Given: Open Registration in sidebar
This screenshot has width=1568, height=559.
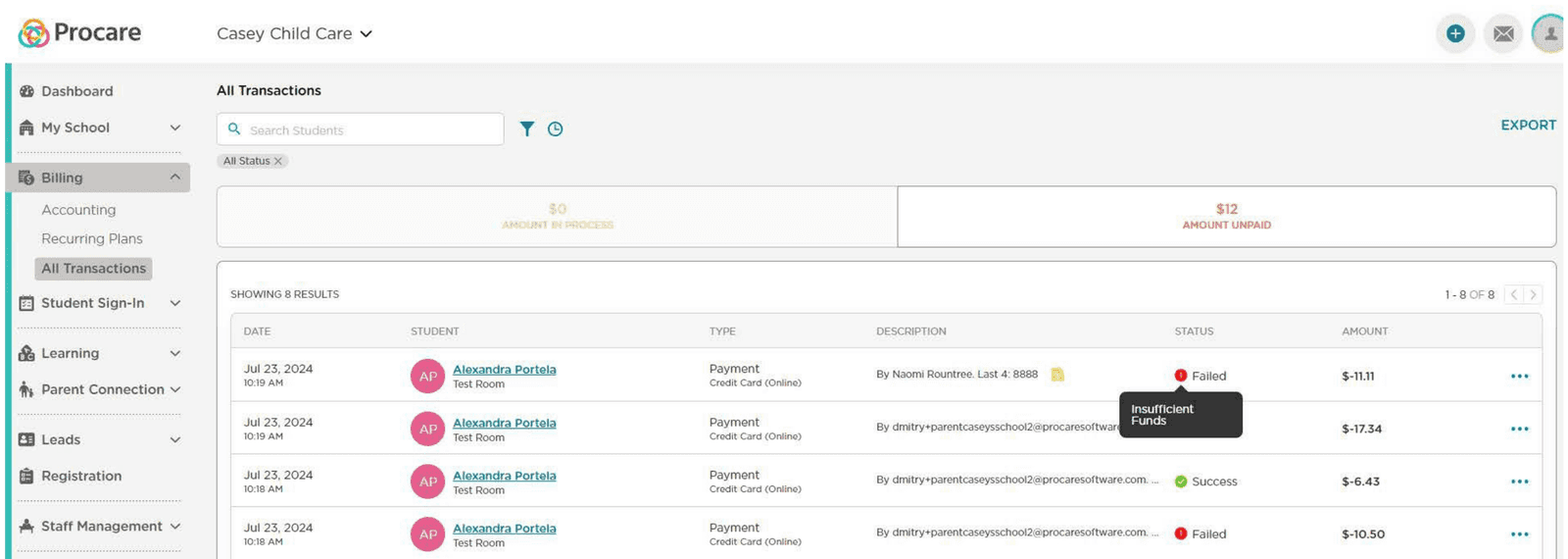Looking at the screenshot, I should (x=81, y=476).
